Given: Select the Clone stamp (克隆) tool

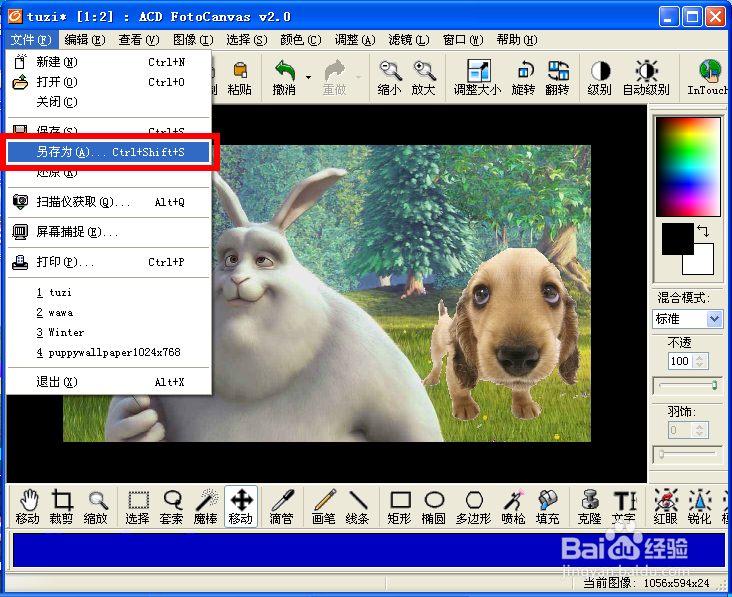Looking at the screenshot, I should coord(590,507).
